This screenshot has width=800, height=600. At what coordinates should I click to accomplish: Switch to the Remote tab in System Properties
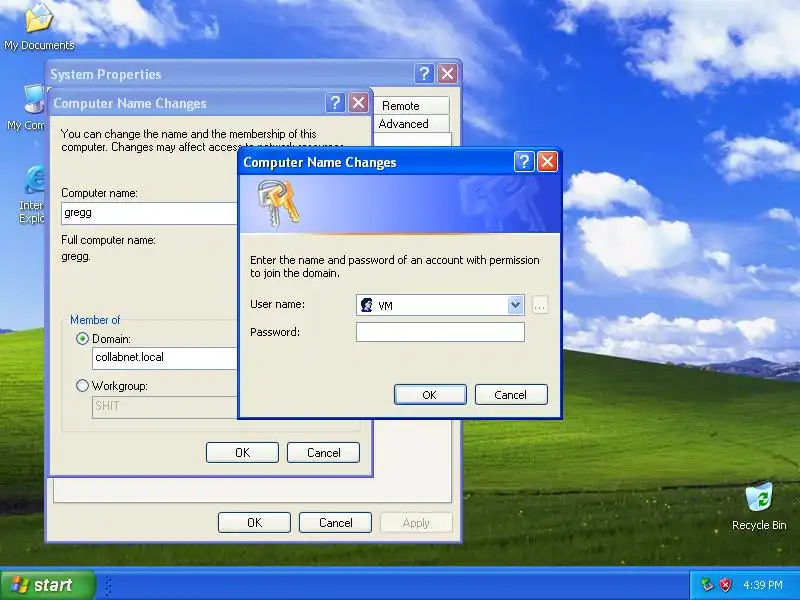click(412, 106)
